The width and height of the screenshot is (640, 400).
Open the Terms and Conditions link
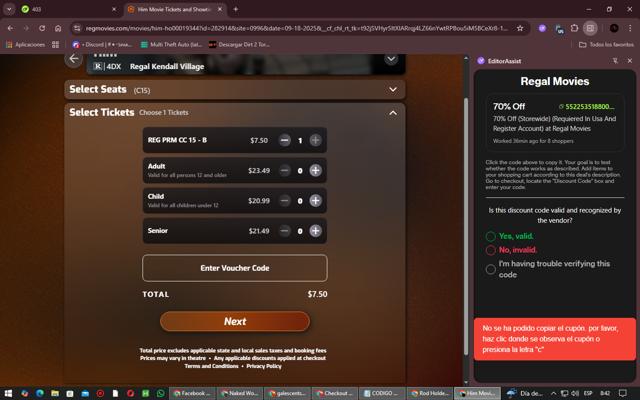[x=211, y=366]
